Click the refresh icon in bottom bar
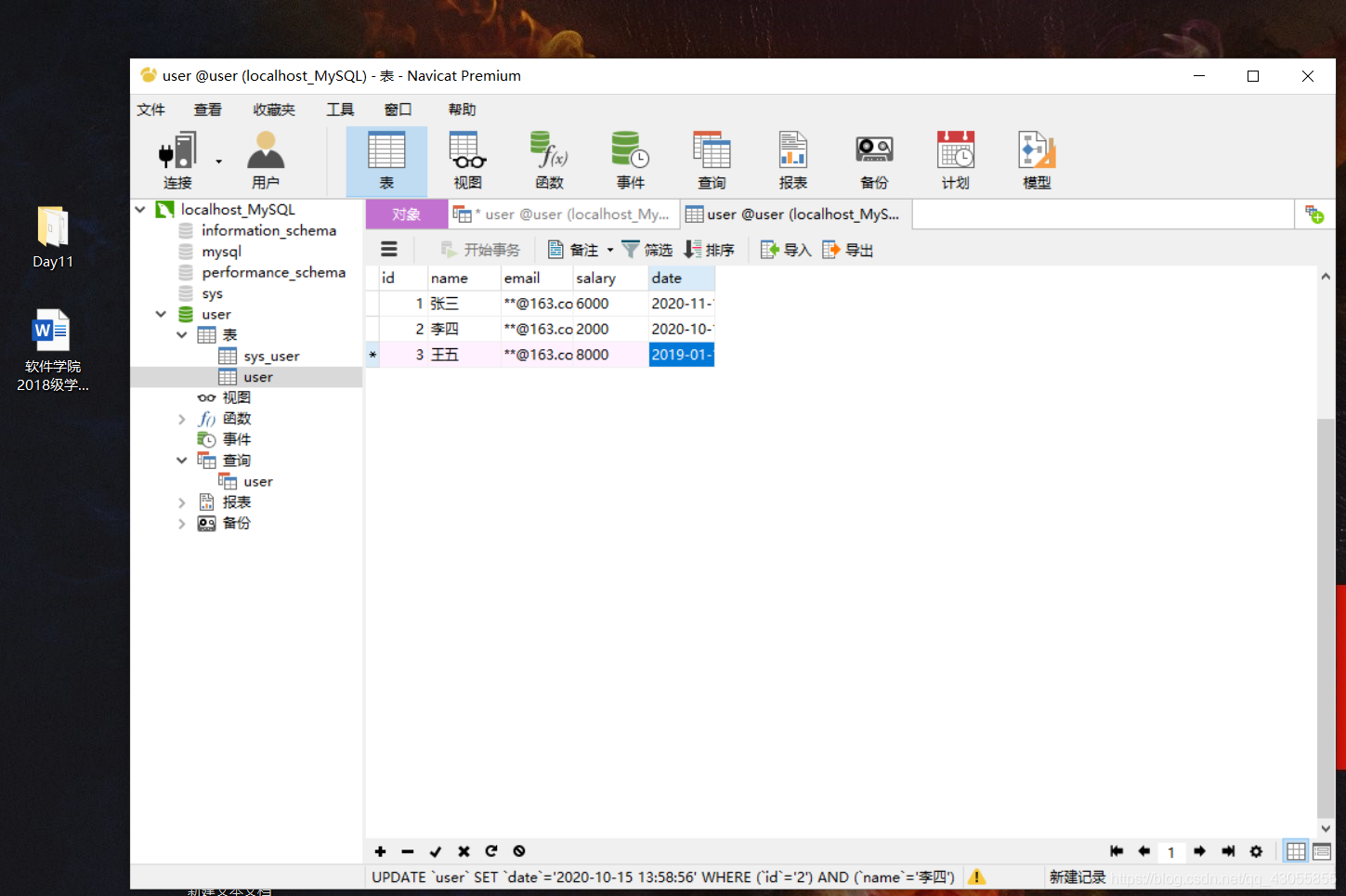This screenshot has width=1346, height=896. click(491, 851)
